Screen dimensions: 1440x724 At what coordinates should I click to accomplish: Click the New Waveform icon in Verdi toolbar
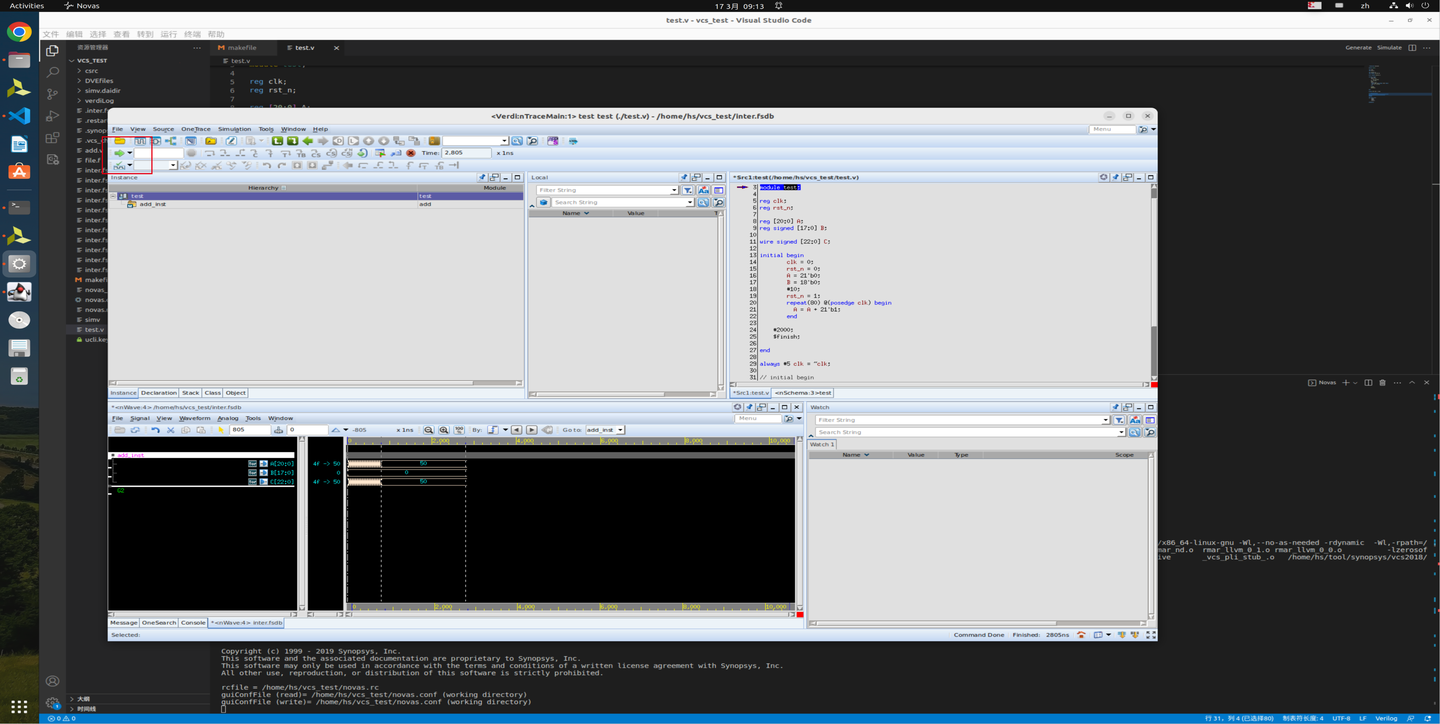(140, 141)
